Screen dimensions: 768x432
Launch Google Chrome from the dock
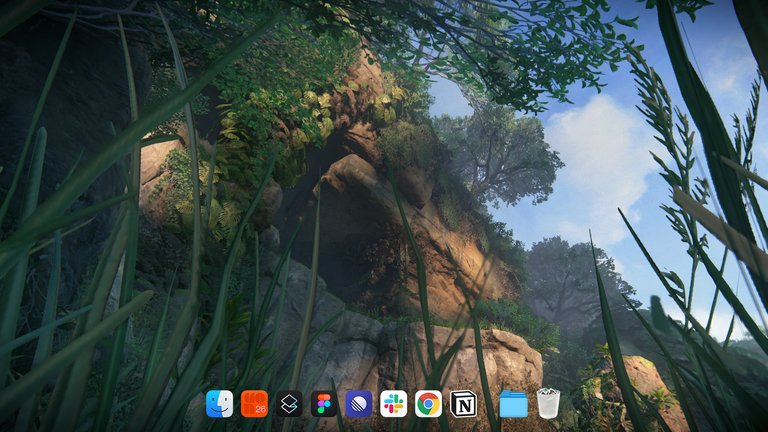coord(428,404)
